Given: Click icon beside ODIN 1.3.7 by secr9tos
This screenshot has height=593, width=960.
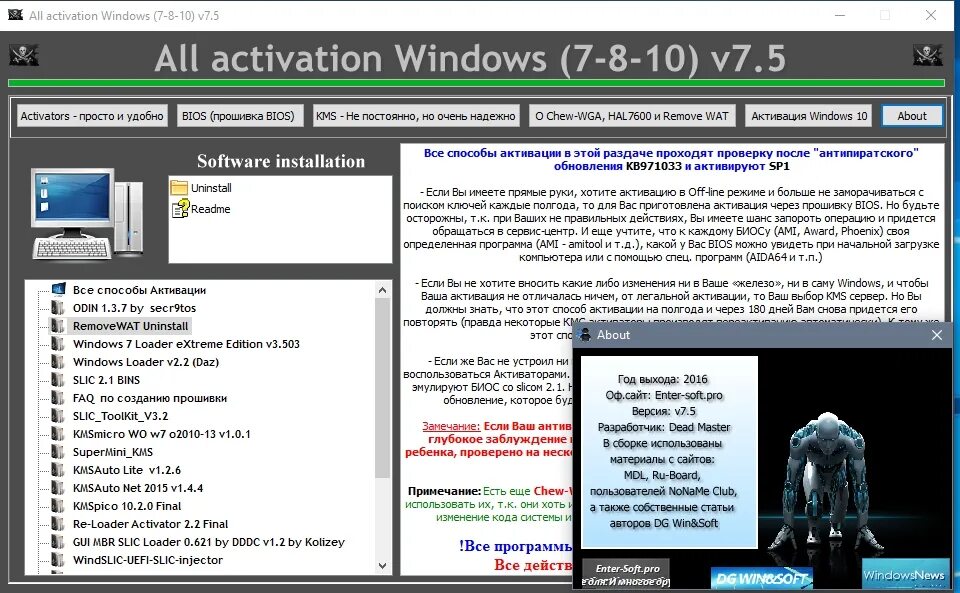Looking at the screenshot, I should [x=58, y=308].
